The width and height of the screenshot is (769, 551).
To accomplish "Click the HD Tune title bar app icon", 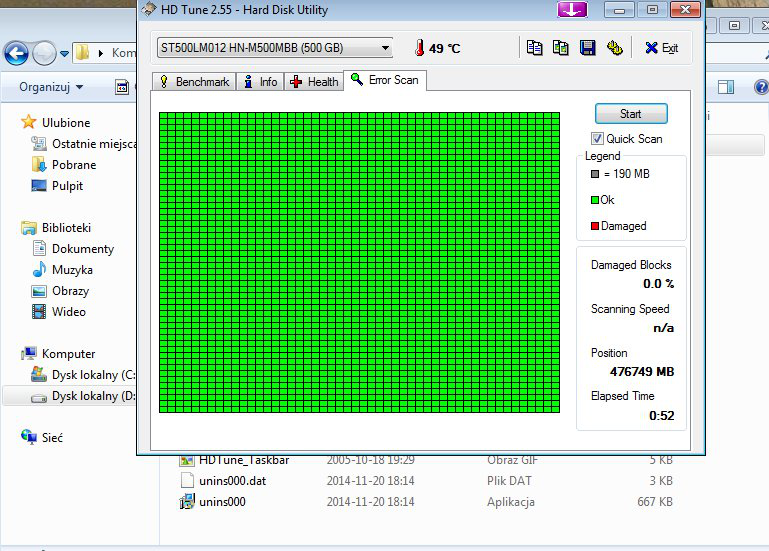I will point(149,9).
